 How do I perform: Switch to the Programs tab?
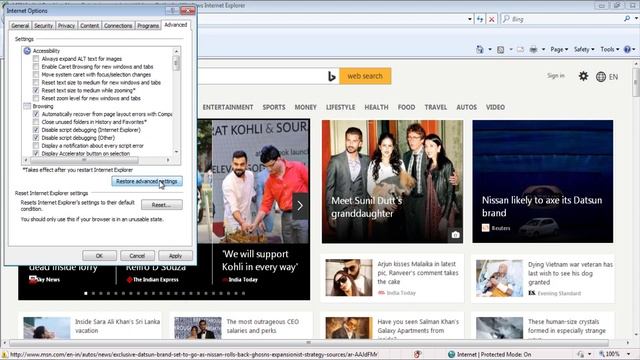(148, 25)
